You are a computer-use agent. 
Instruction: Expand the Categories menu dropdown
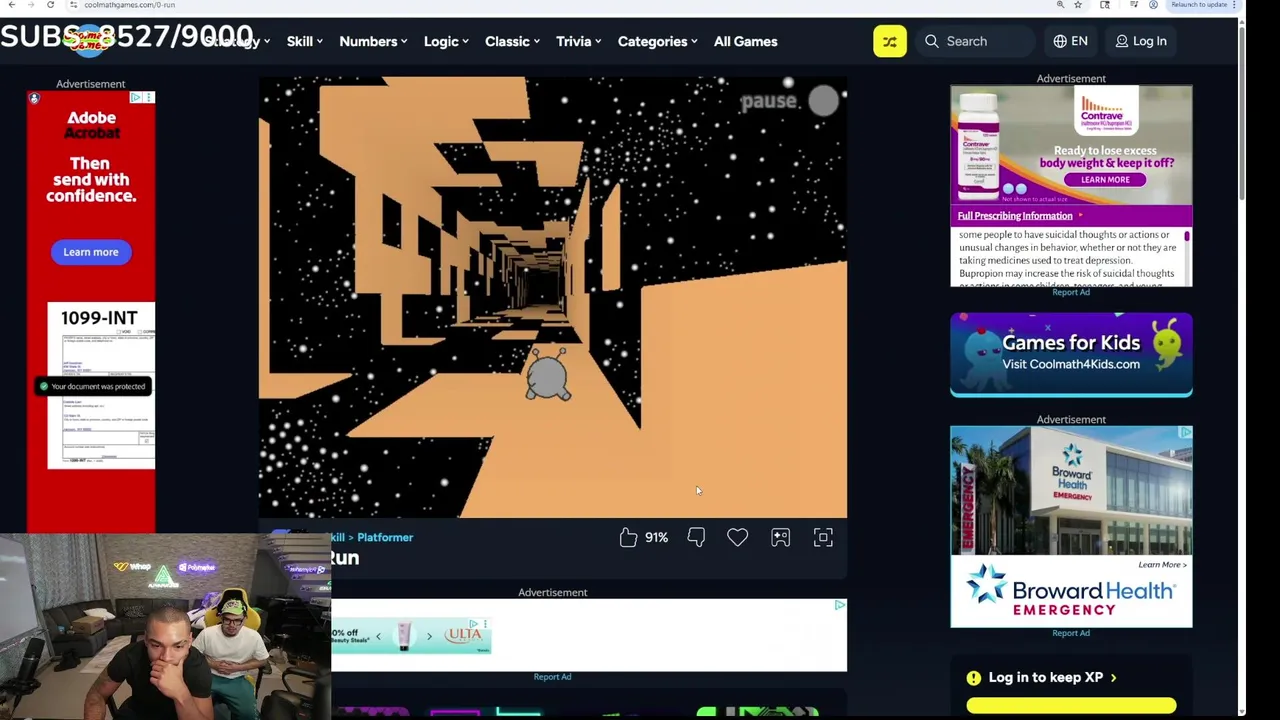pos(657,41)
